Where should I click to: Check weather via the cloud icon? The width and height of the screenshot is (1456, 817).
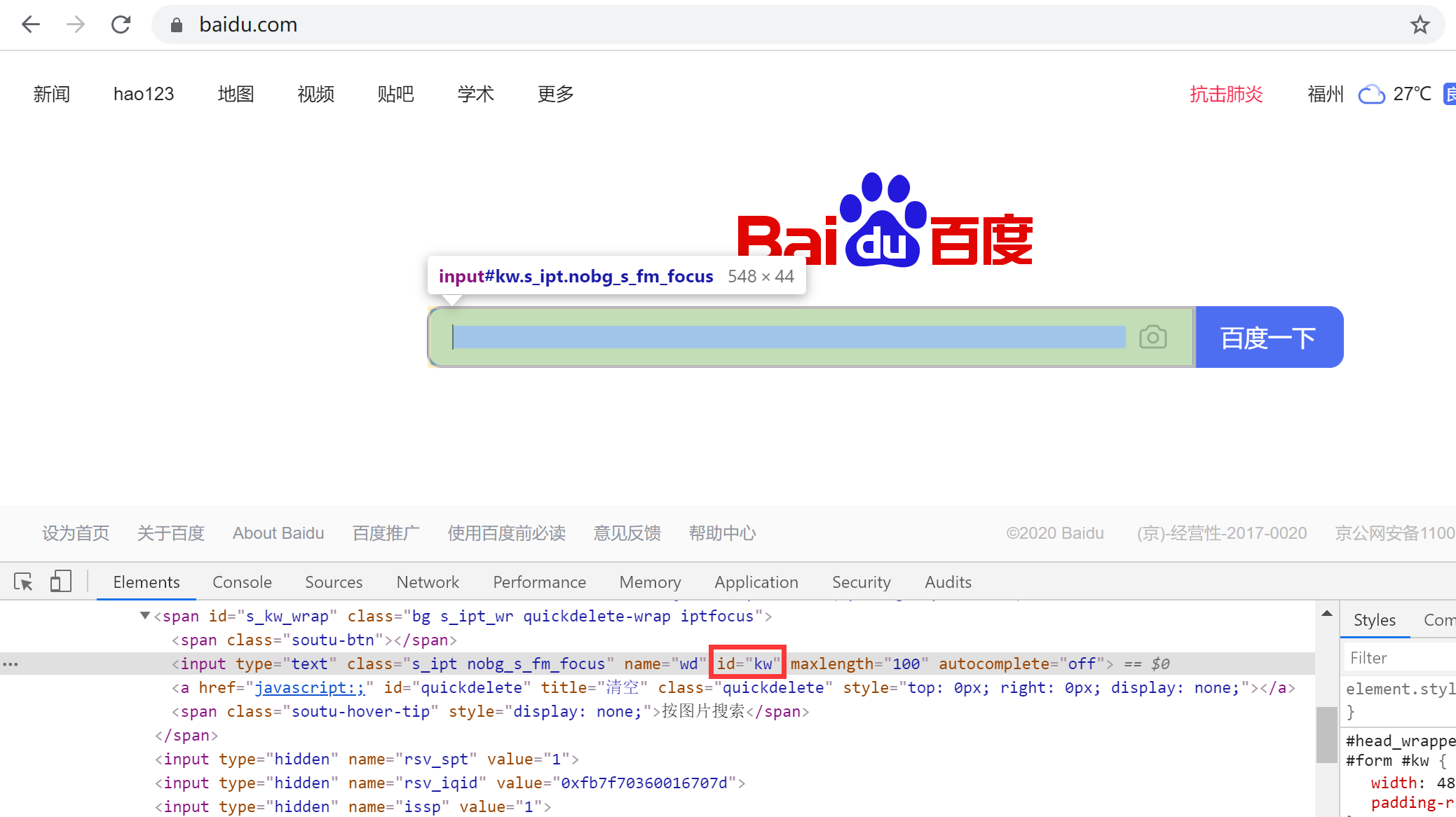click(x=1371, y=94)
